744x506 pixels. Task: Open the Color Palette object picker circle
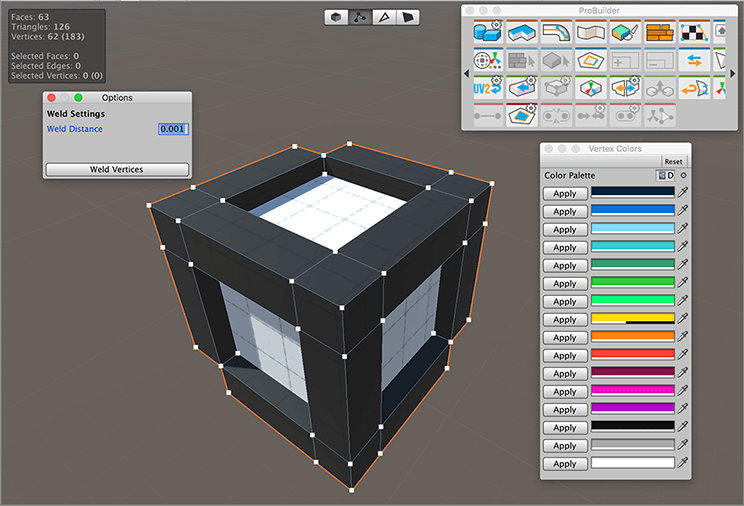click(x=683, y=175)
